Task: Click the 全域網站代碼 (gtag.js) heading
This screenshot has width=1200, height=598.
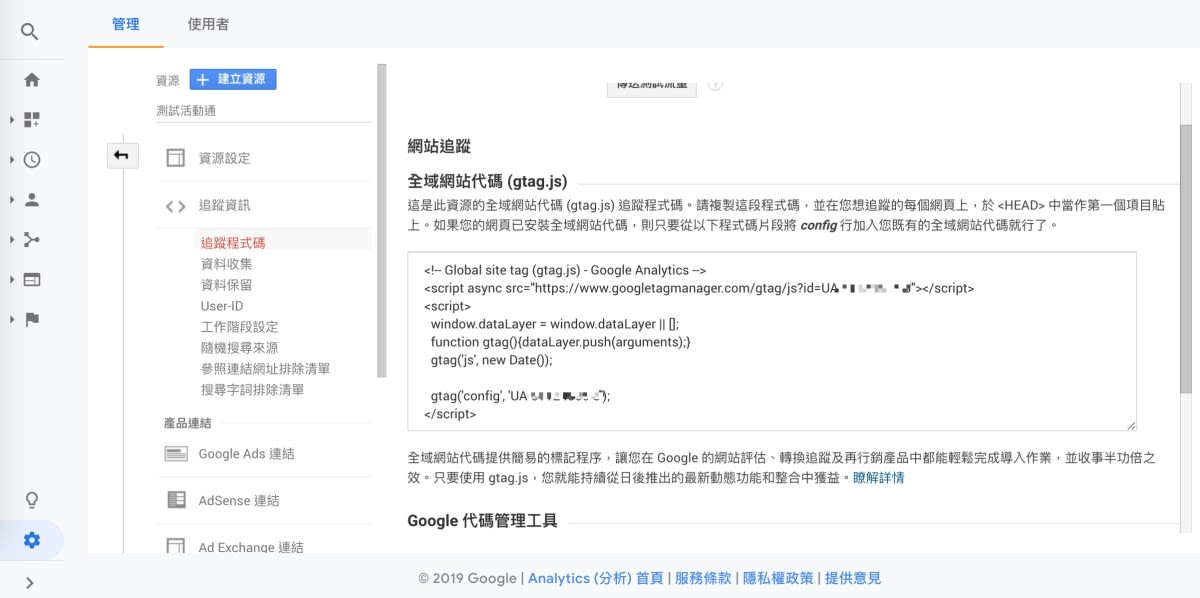Action: coord(487,182)
